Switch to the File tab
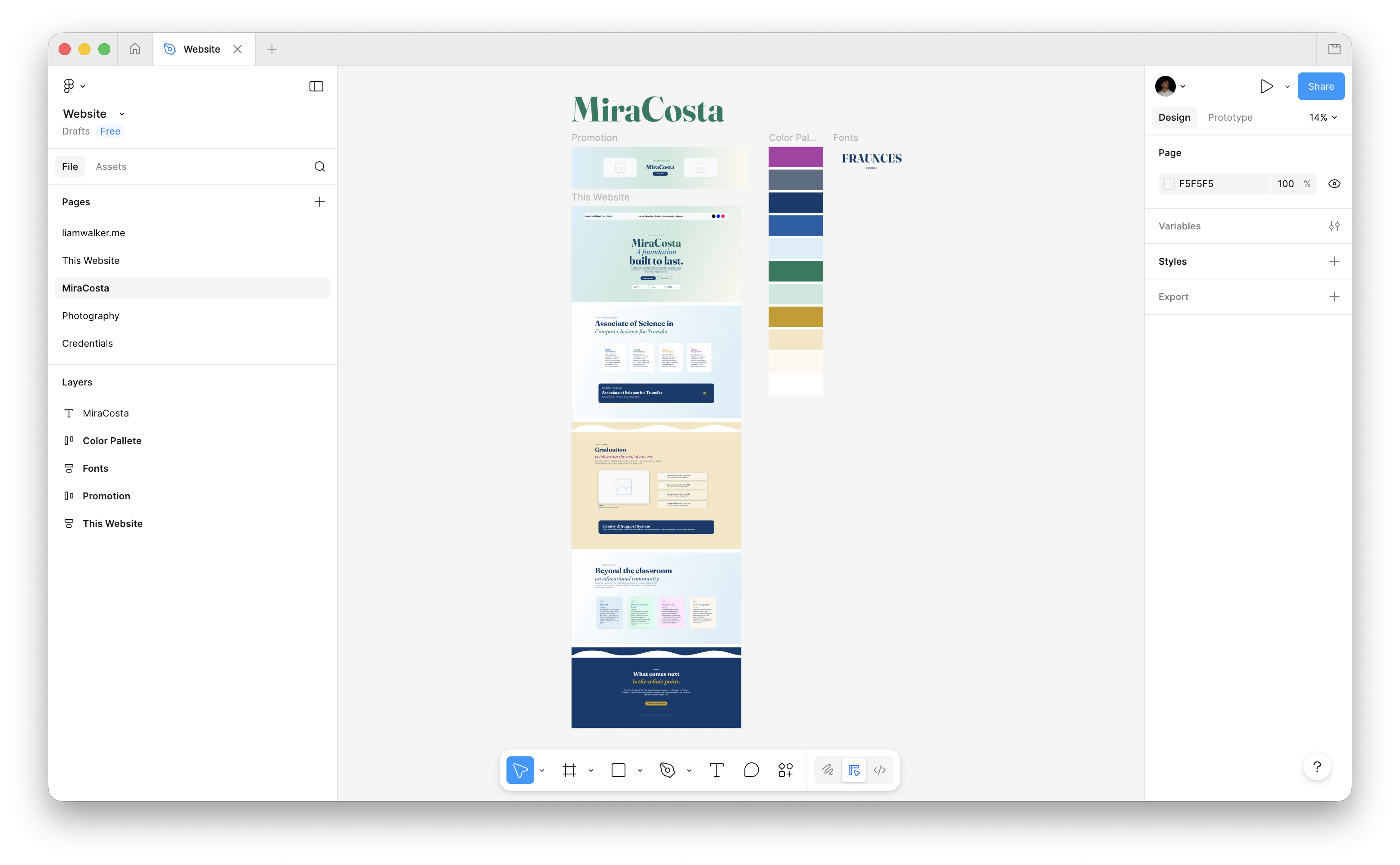Image resolution: width=1400 pixels, height=865 pixels. pos(70,166)
